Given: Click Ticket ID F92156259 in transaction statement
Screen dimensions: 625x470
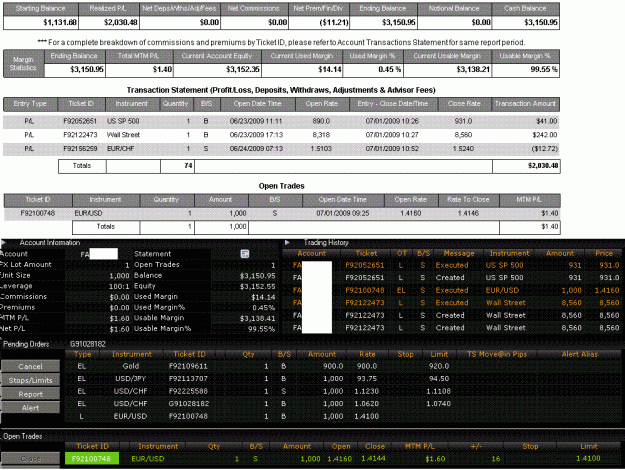Looking at the screenshot, I should click(x=80, y=149).
